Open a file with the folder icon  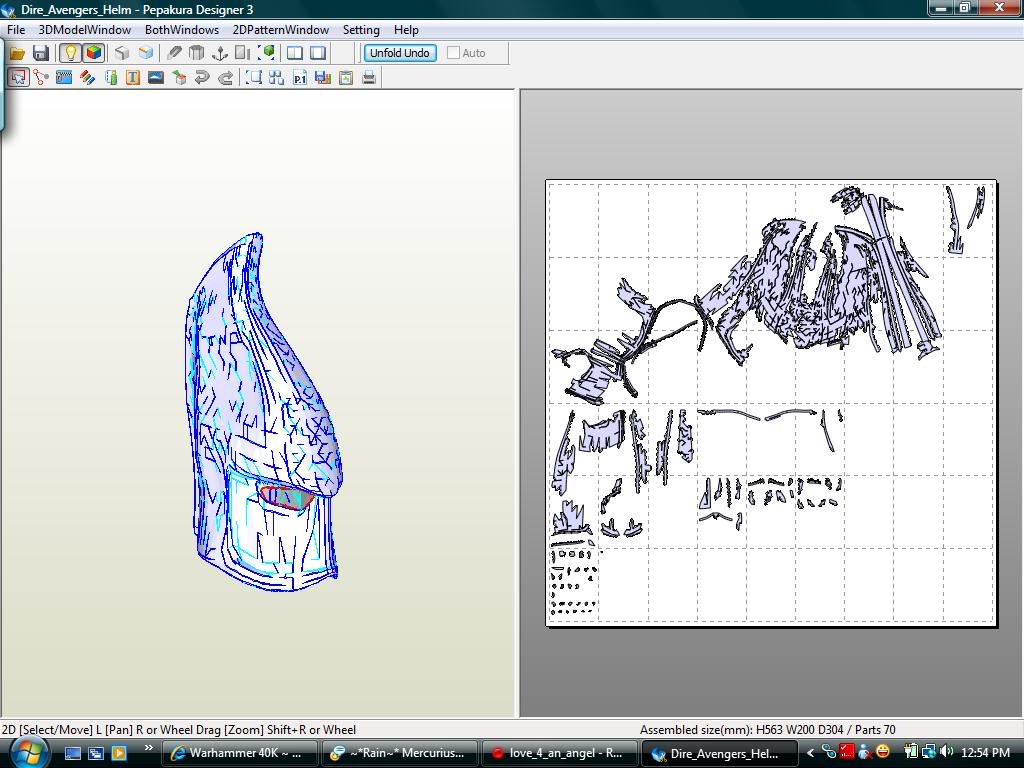tap(17, 53)
